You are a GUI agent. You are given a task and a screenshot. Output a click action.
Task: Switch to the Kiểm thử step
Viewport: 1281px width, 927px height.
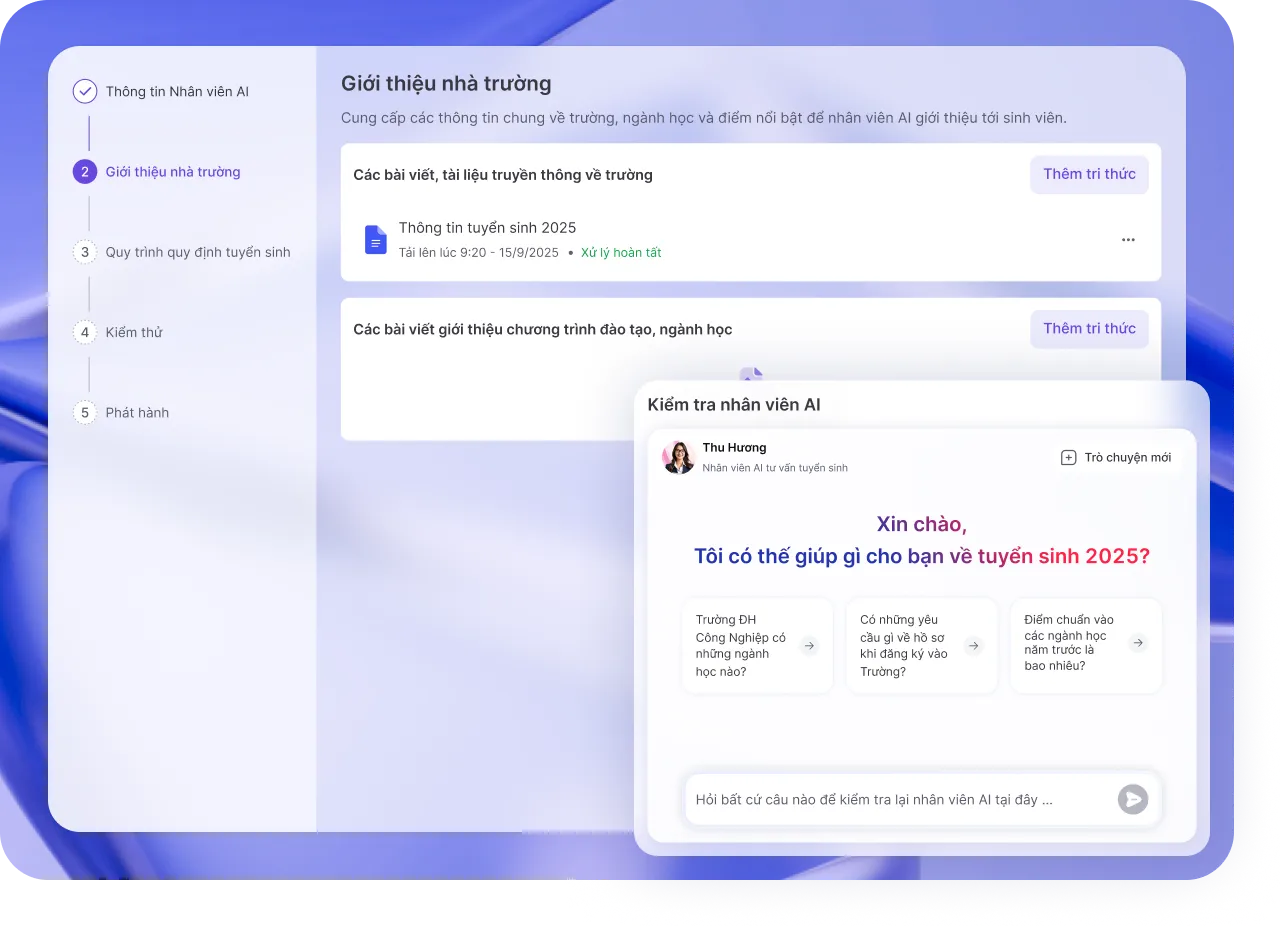[134, 332]
